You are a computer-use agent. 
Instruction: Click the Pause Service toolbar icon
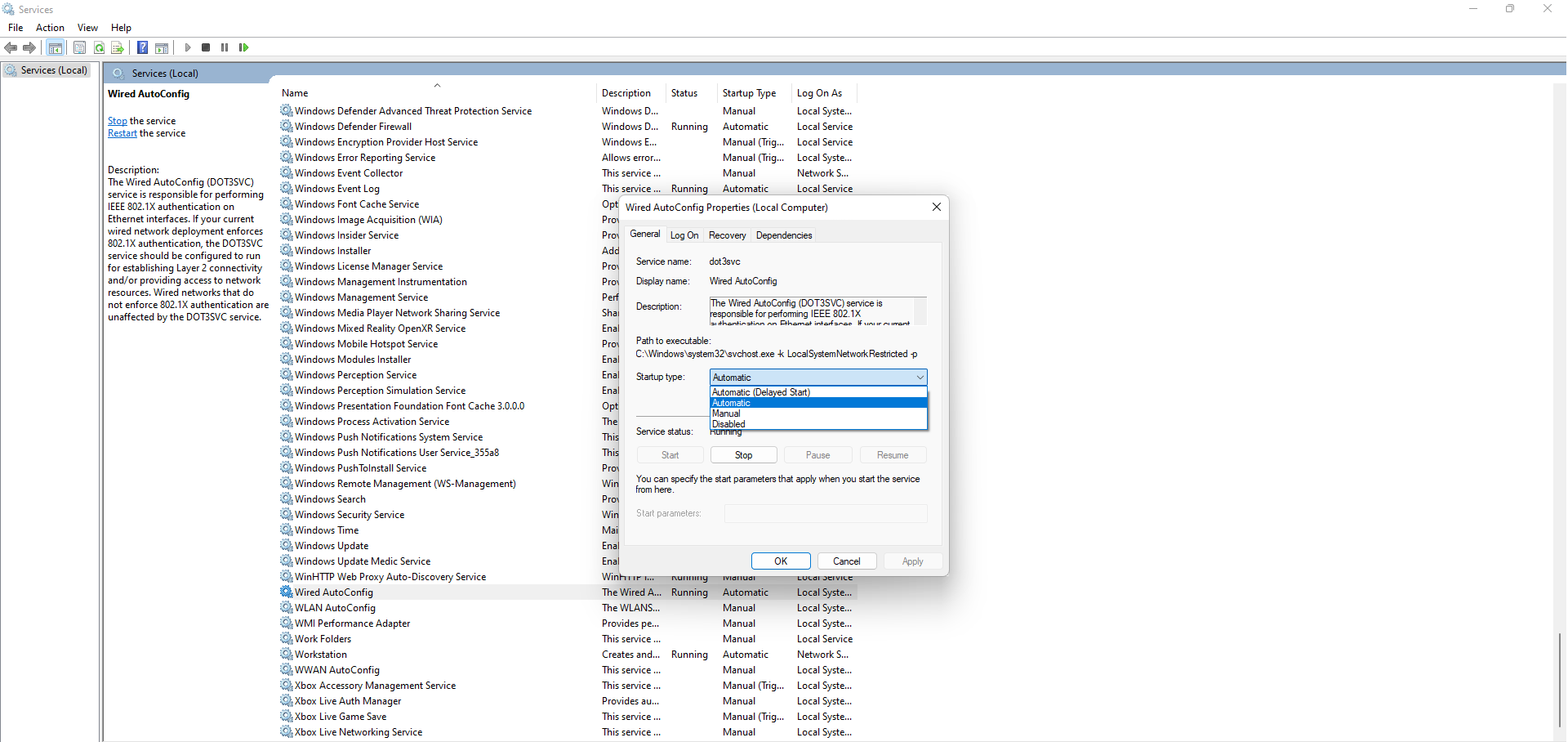(x=225, y=47)
